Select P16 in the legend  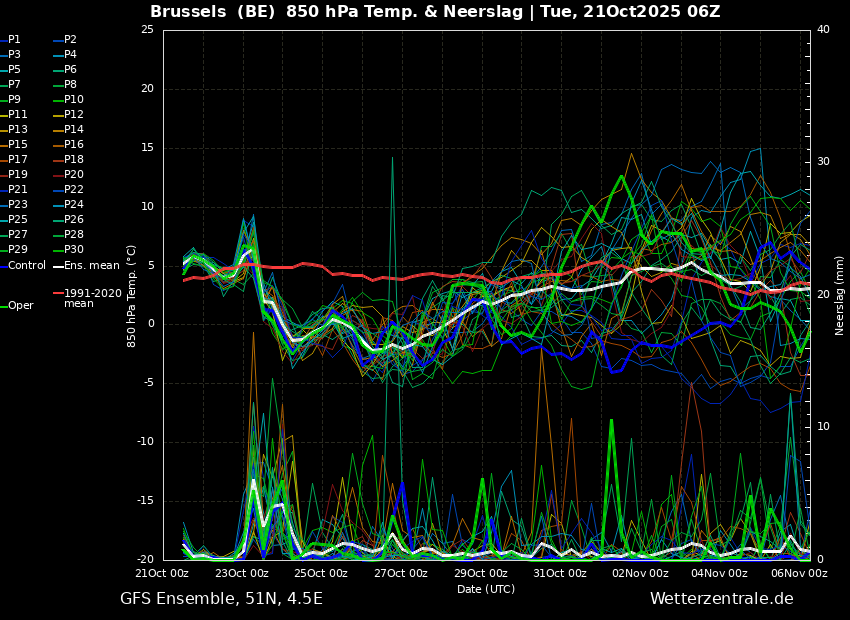(74, 145)
